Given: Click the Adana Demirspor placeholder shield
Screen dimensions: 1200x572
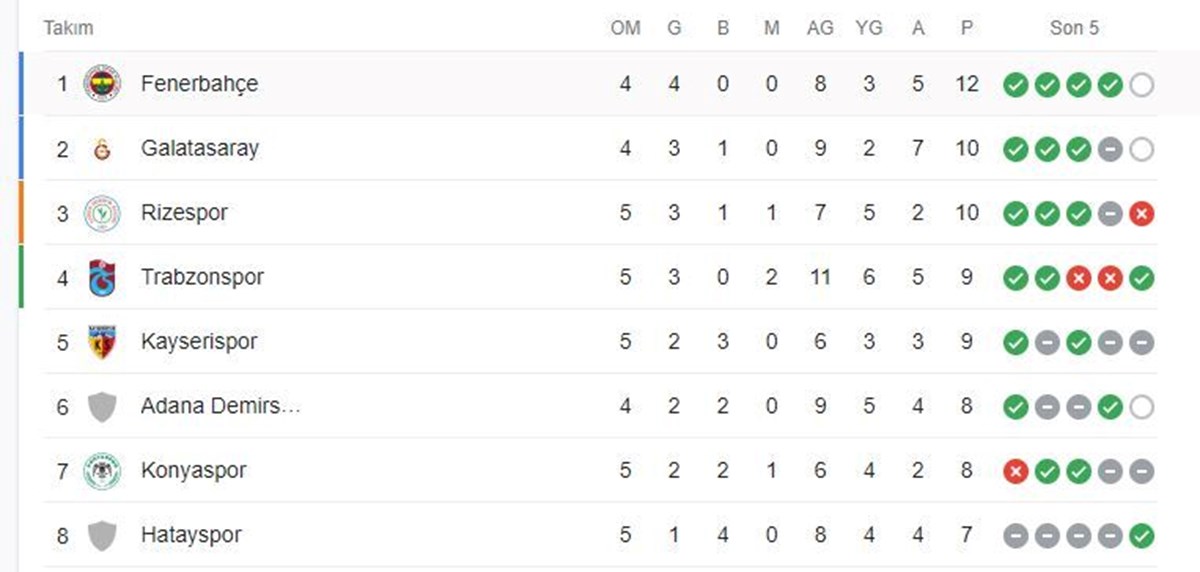Looking at the screenshot, I should tap(102, 407).
